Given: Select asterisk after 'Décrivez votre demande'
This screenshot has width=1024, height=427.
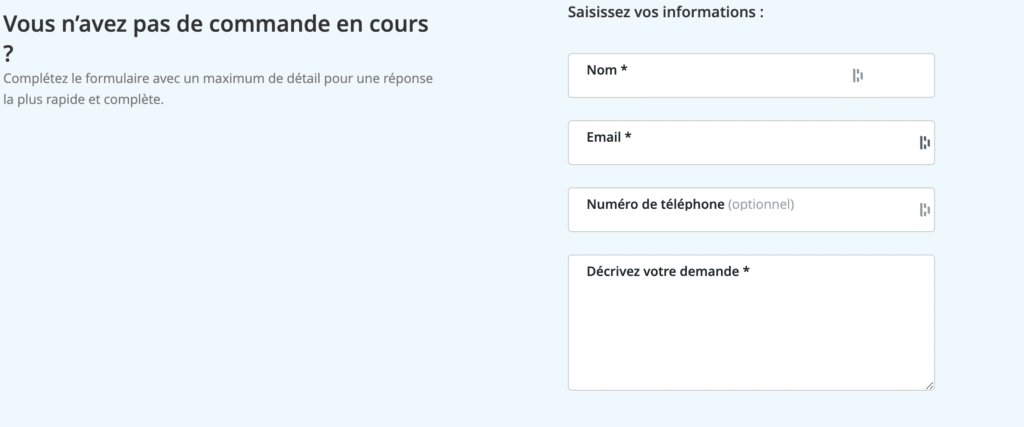Looking at the screenshot, I should point(746,270).
